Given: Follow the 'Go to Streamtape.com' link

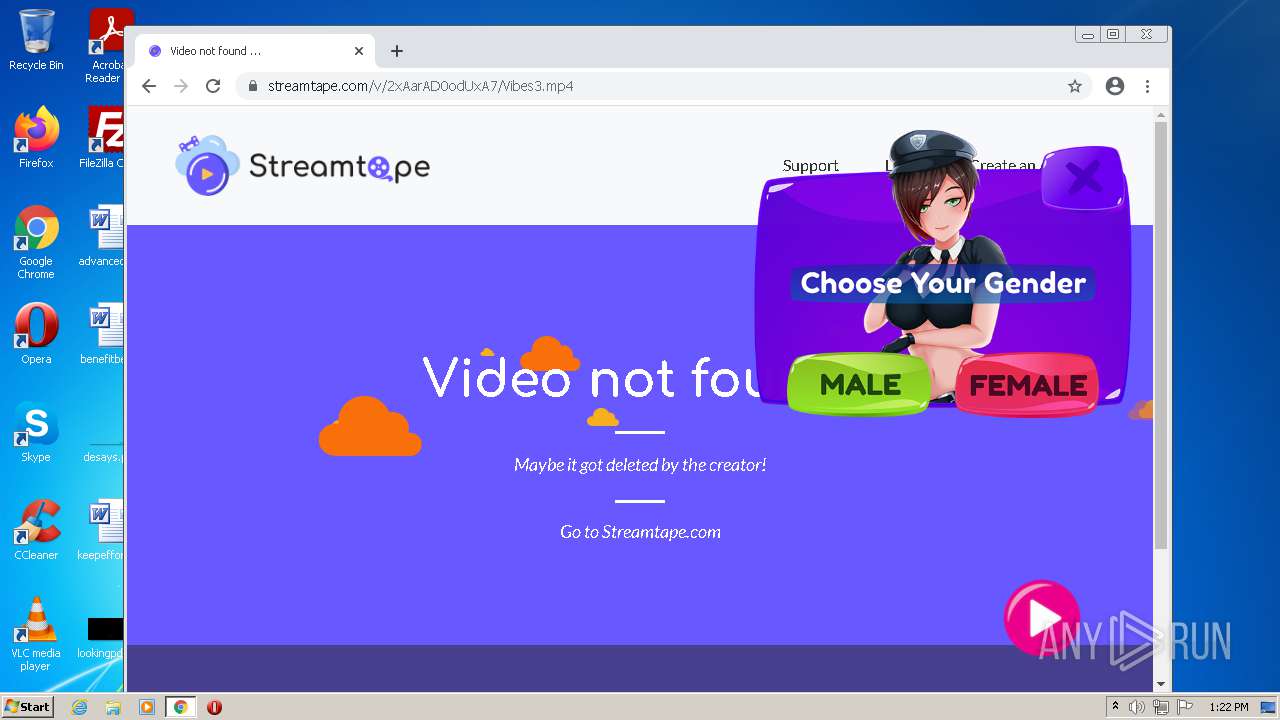Looking at the screenshot, I should (x=640, y=532).
